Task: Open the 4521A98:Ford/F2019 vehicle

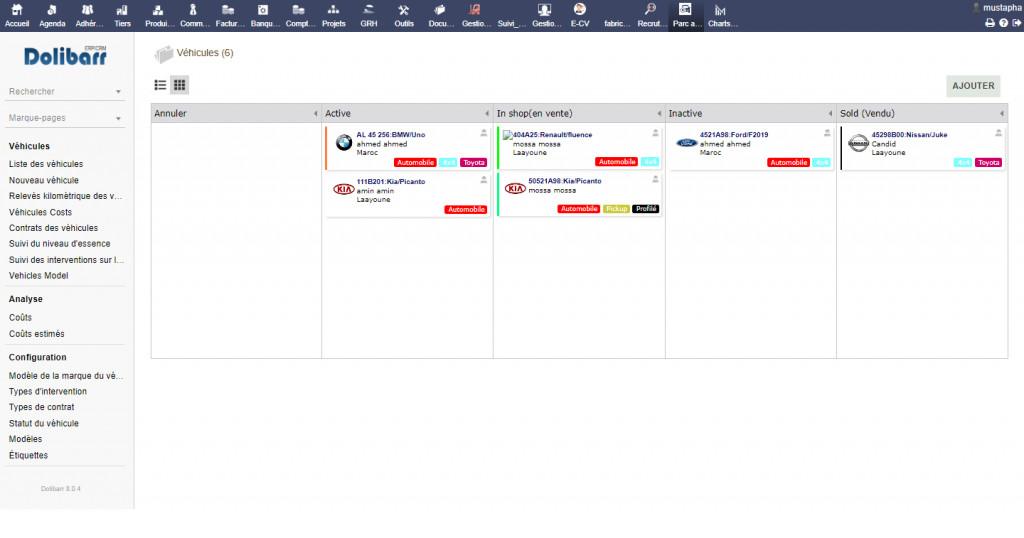Action: click(x=734, y=134)
